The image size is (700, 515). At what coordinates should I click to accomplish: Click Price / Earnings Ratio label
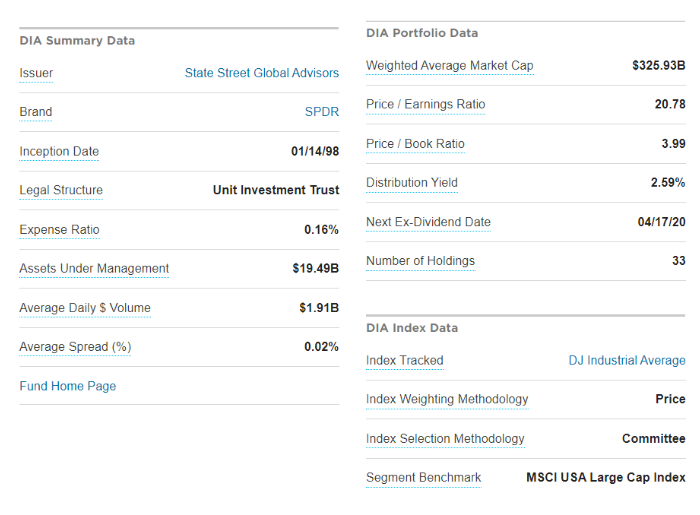click(425, 104)
